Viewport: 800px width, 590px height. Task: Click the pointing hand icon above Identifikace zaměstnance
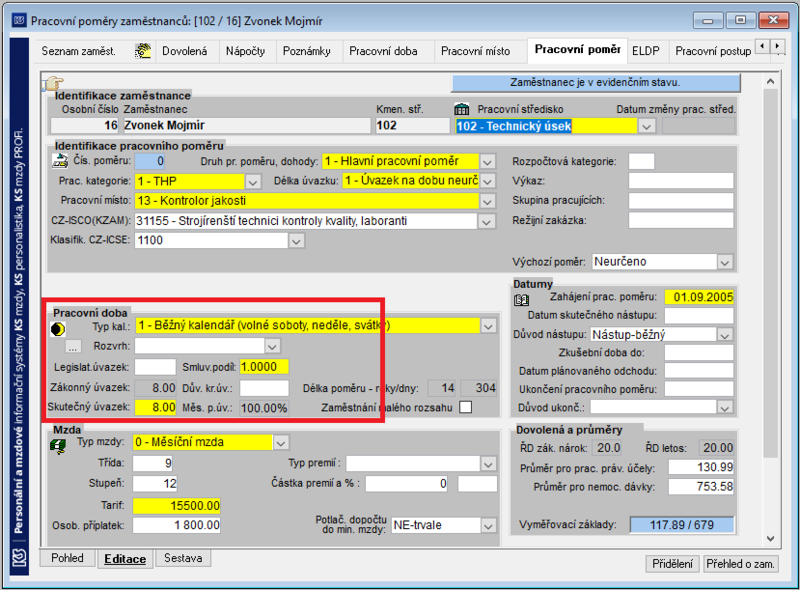53,82
